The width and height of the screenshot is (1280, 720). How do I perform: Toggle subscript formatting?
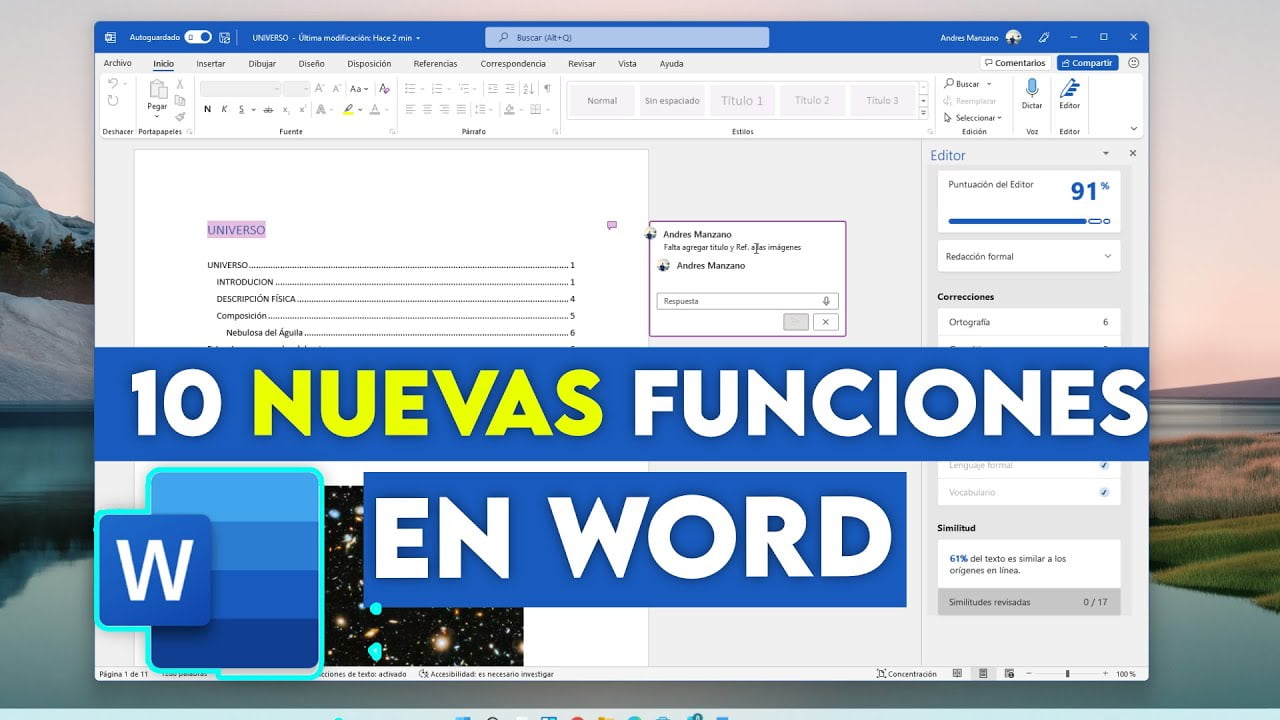click(x=286, y=110)
